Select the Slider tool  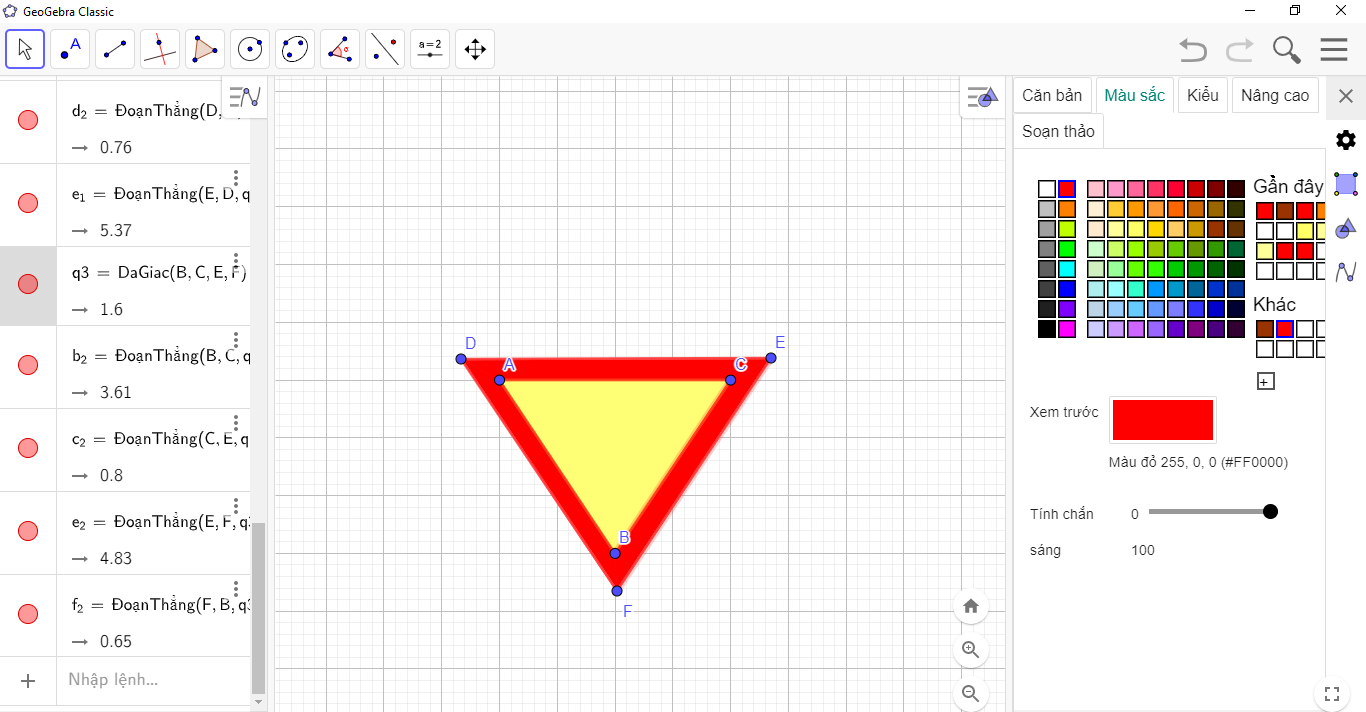coord(430,49)
